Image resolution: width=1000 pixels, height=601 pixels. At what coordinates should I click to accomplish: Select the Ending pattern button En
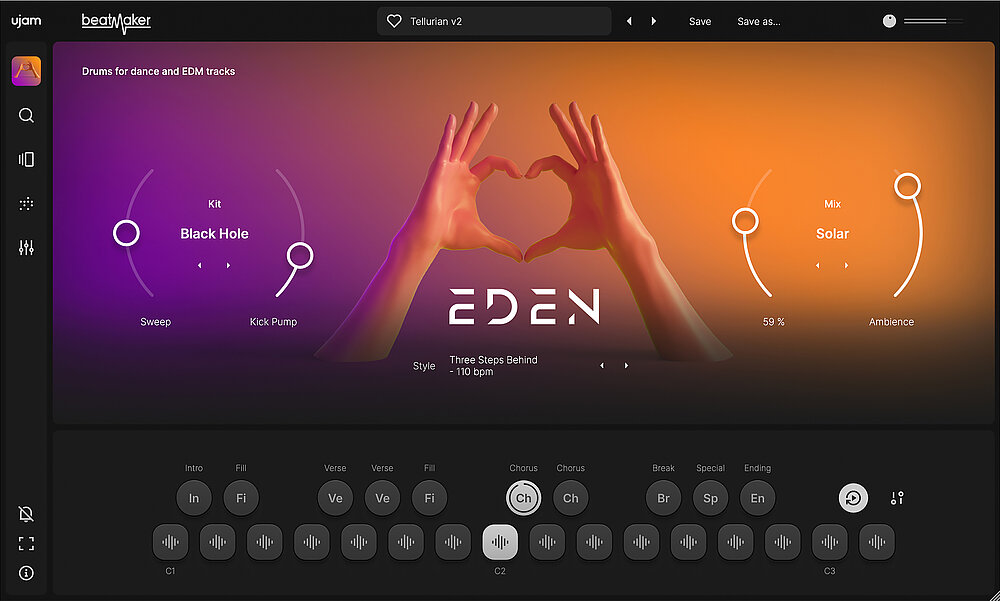point(758,498)
